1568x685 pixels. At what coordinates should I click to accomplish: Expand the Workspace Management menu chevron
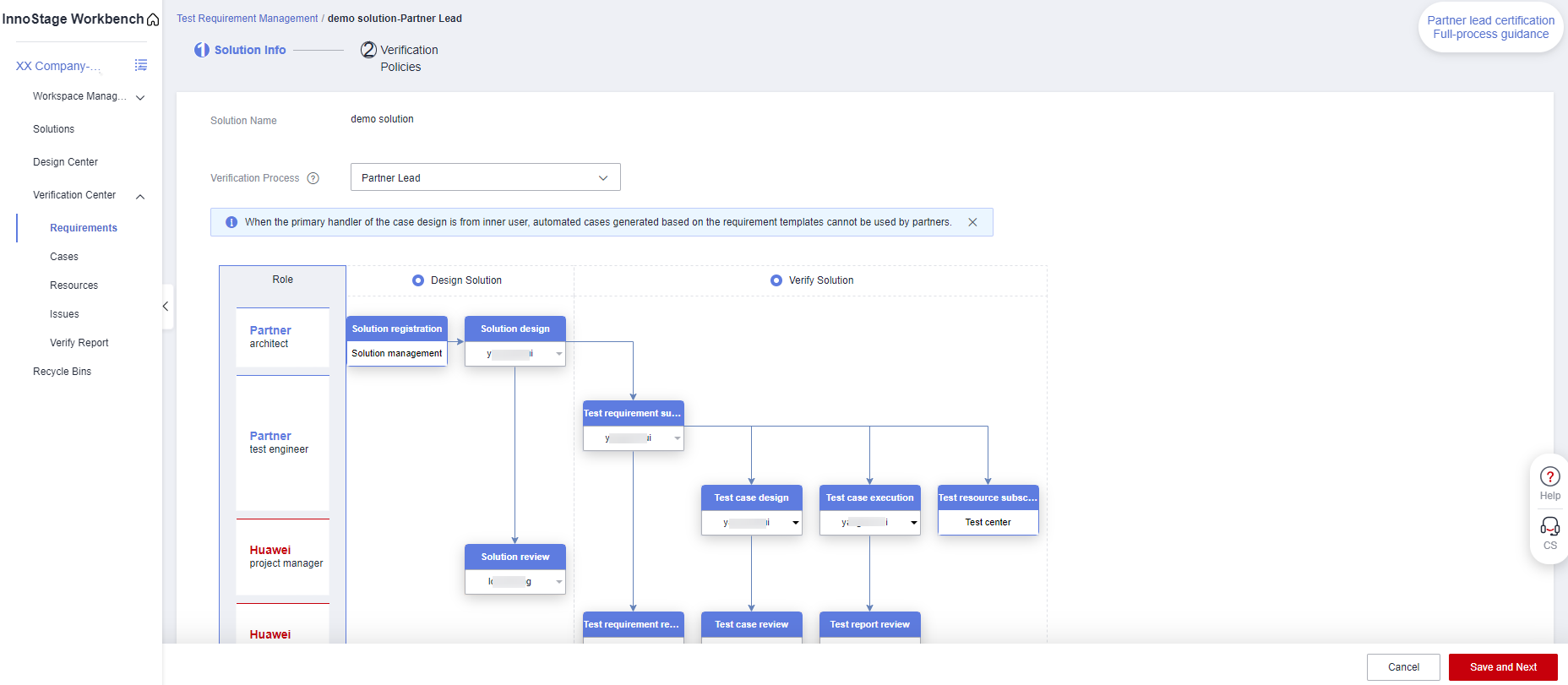[140, 98]
